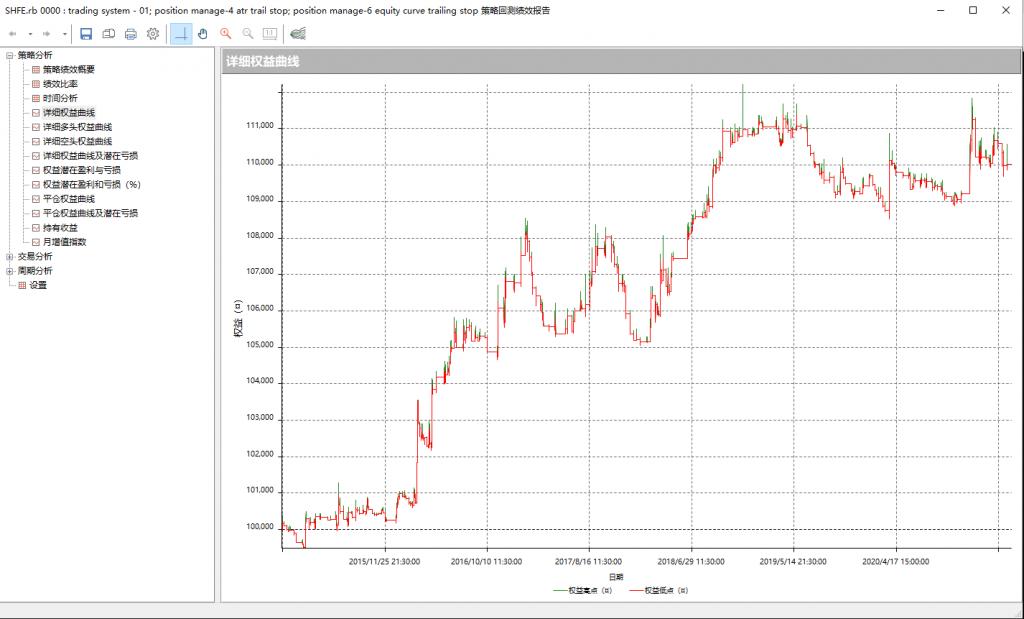Open 策略绩效概要 report
The width and height of the screenshot is (1024, 619).
pyautogui.click(x=69, y=69)
